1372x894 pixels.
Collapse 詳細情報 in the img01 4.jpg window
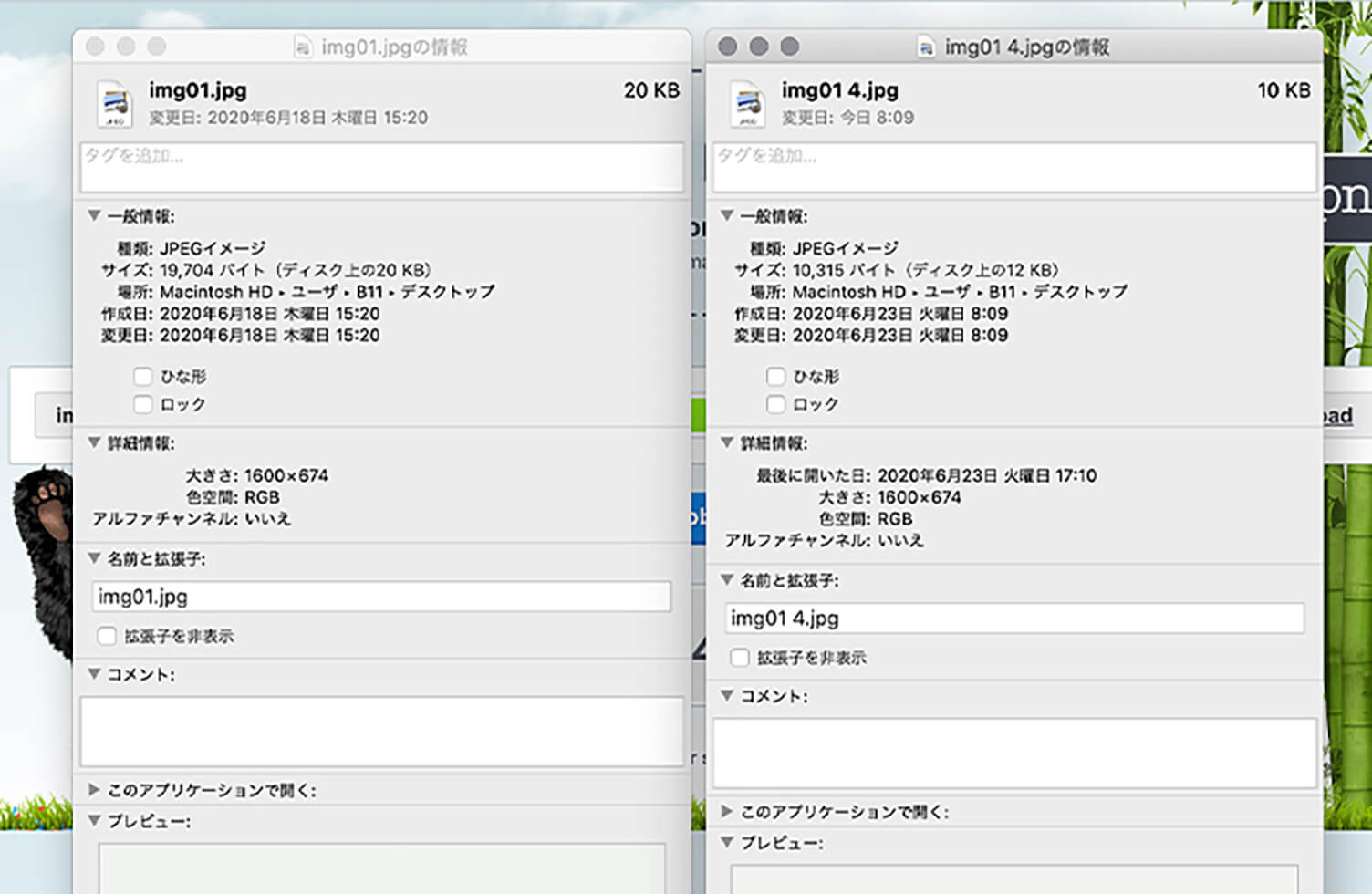(x=726, y=444)
